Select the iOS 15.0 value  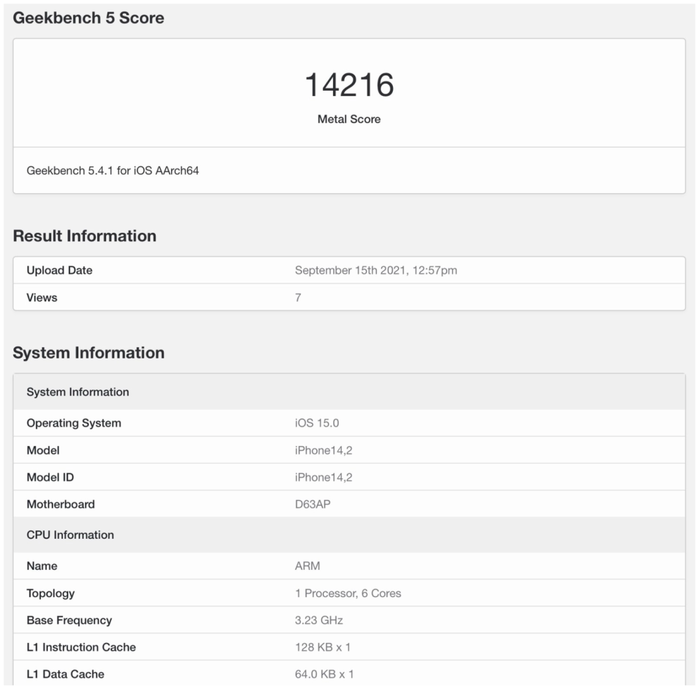(x=317, y=423)
